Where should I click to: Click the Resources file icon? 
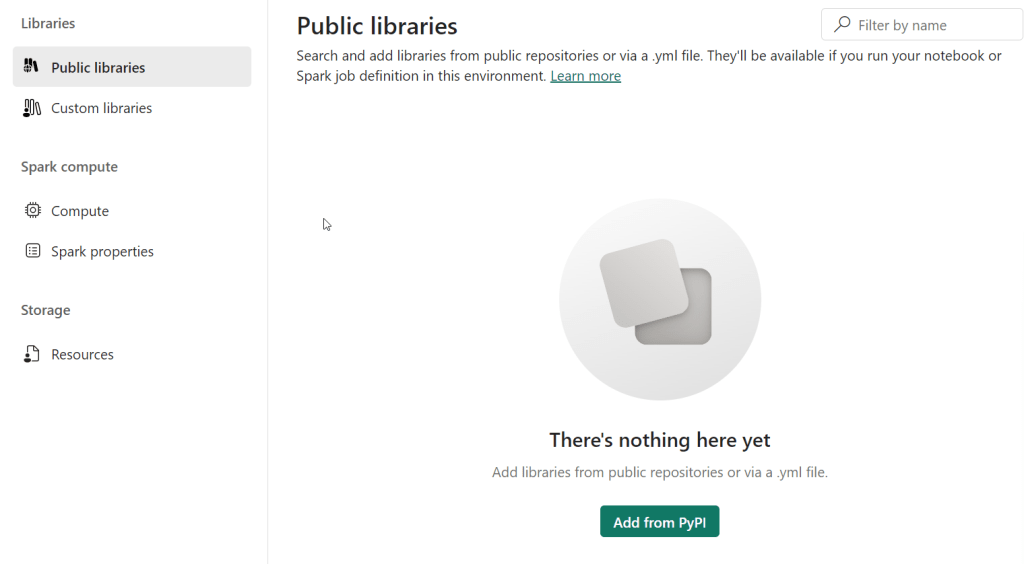pyautogui.click(x=33, y=354)
